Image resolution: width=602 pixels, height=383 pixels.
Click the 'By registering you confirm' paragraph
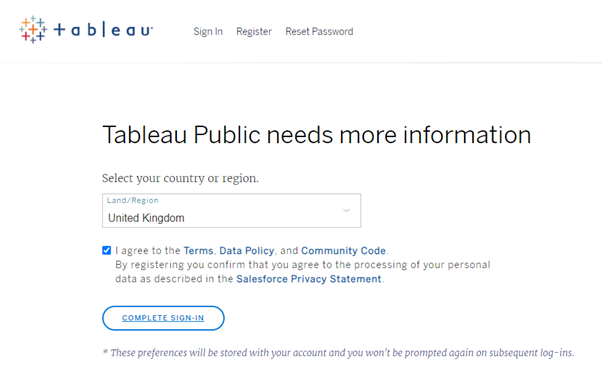303,272
